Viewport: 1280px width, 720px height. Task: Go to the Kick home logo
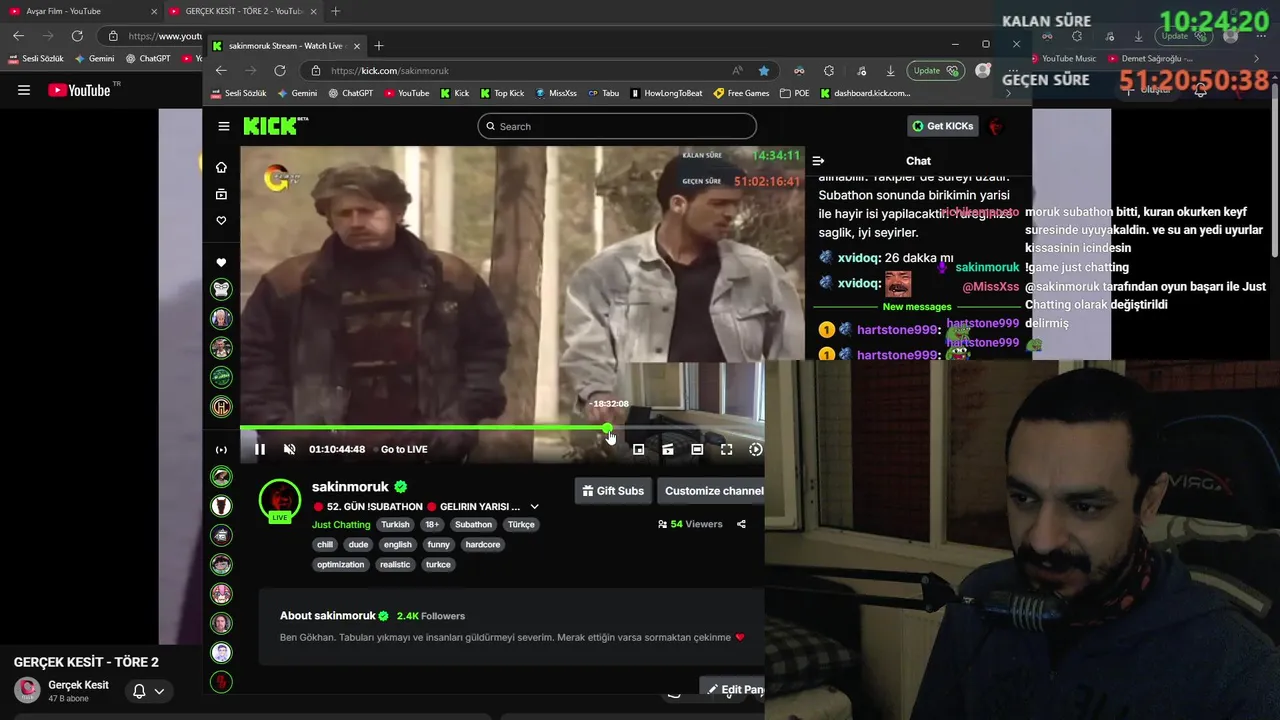(275, 126)
